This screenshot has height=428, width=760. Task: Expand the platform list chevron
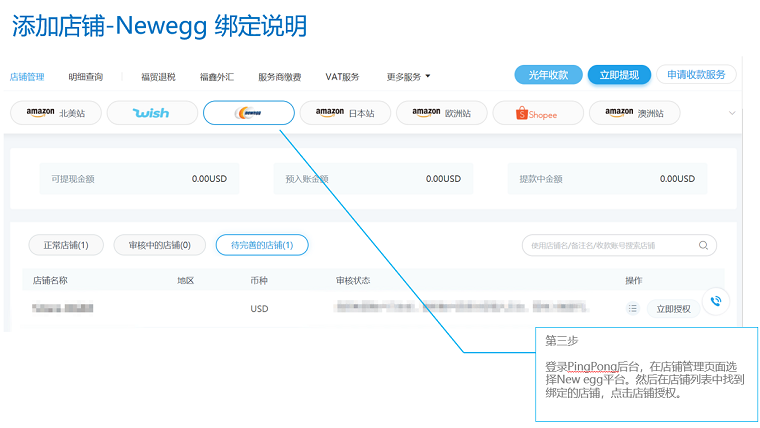tap(732, 113)
